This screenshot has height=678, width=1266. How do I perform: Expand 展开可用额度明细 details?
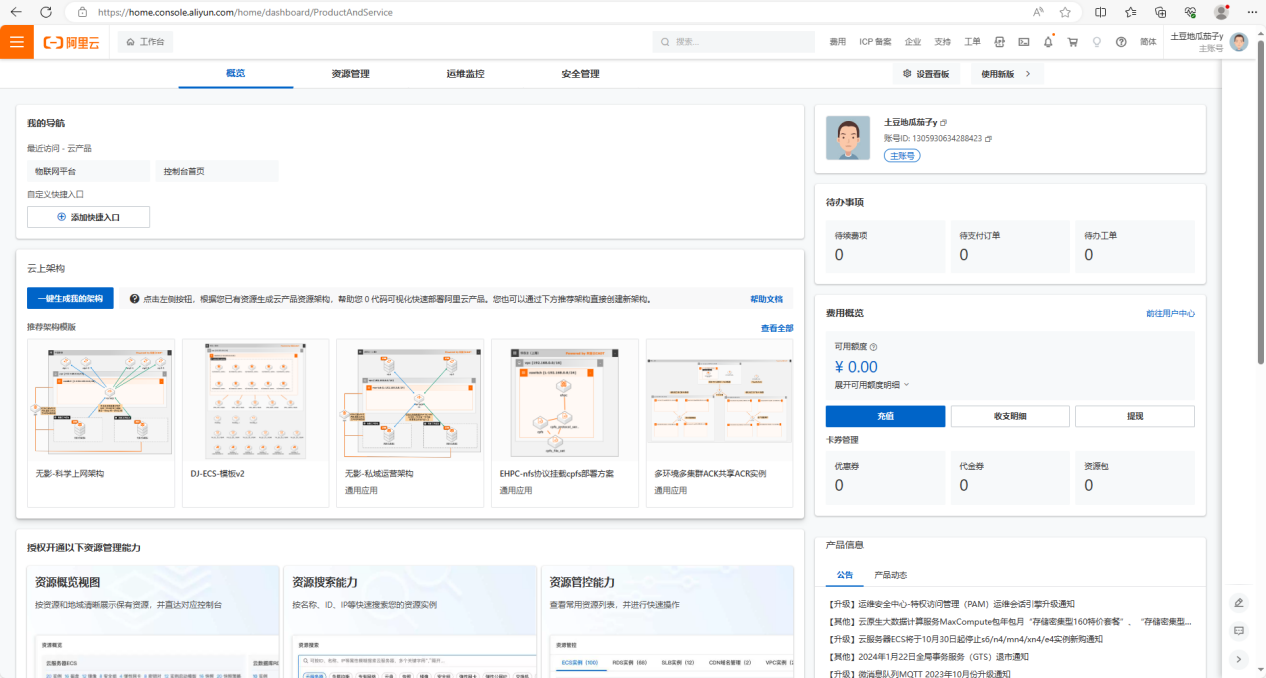pos(872,384)
